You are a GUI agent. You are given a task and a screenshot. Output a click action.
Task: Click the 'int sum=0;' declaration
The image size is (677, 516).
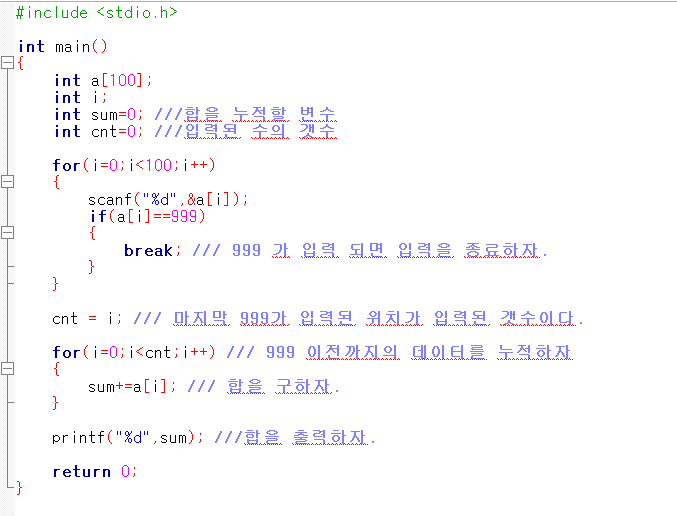coord(98,114)
